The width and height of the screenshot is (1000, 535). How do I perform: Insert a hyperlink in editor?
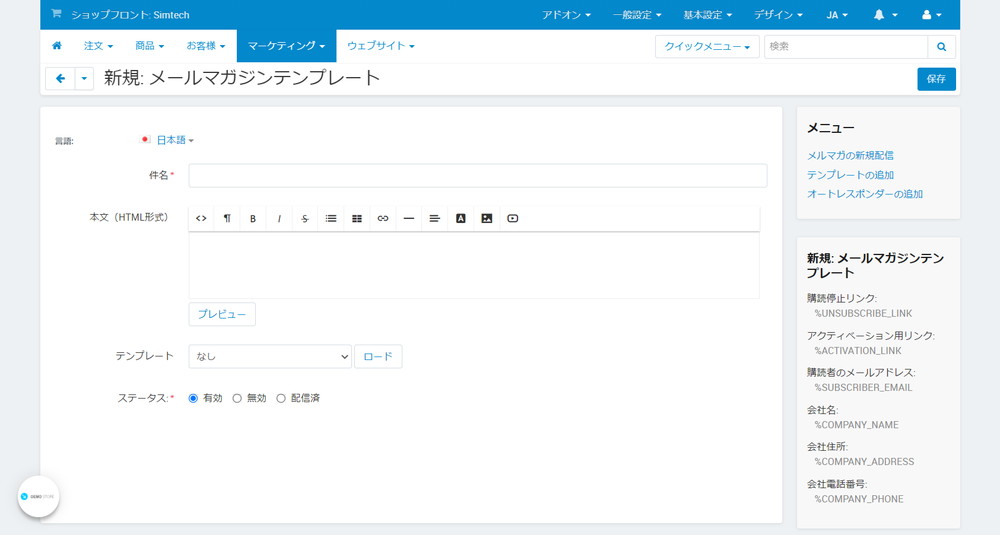tap(383, 218)
